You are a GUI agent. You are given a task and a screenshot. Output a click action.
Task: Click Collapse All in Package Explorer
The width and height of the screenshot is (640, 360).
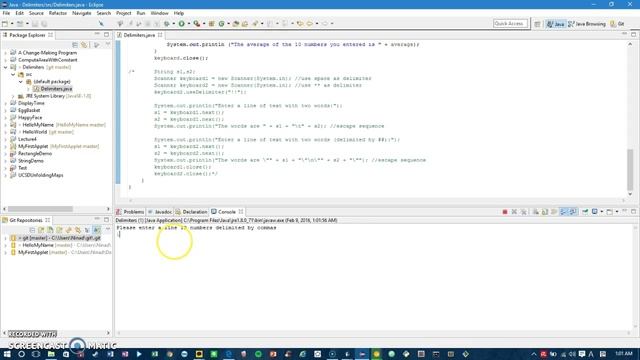pyautogui.click(x=75, y=45)
